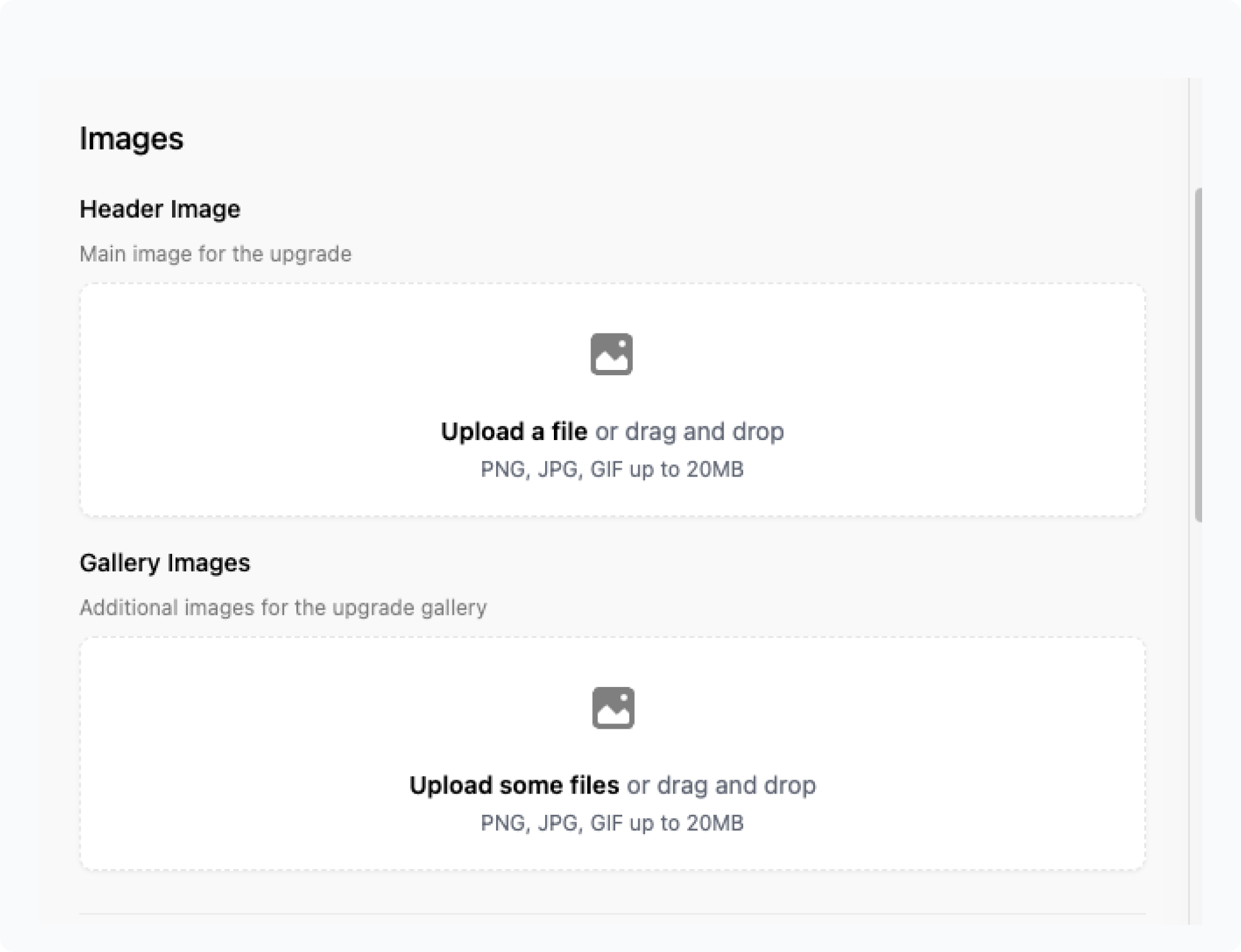Click the divider line below the Gallery uploader
Image resolution: width=1241 pixels, height=952 pixels.
click(x=612, y=914)
